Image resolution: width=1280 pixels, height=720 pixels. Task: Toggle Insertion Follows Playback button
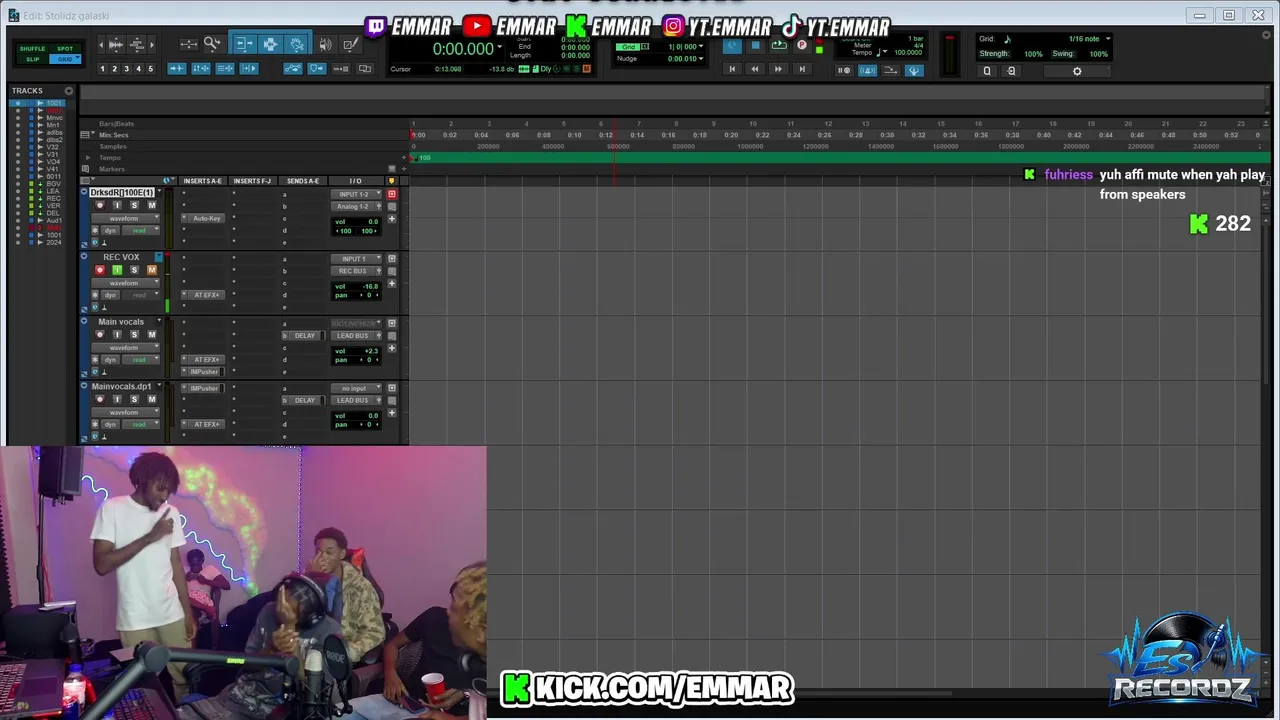[x=249, y=69]
